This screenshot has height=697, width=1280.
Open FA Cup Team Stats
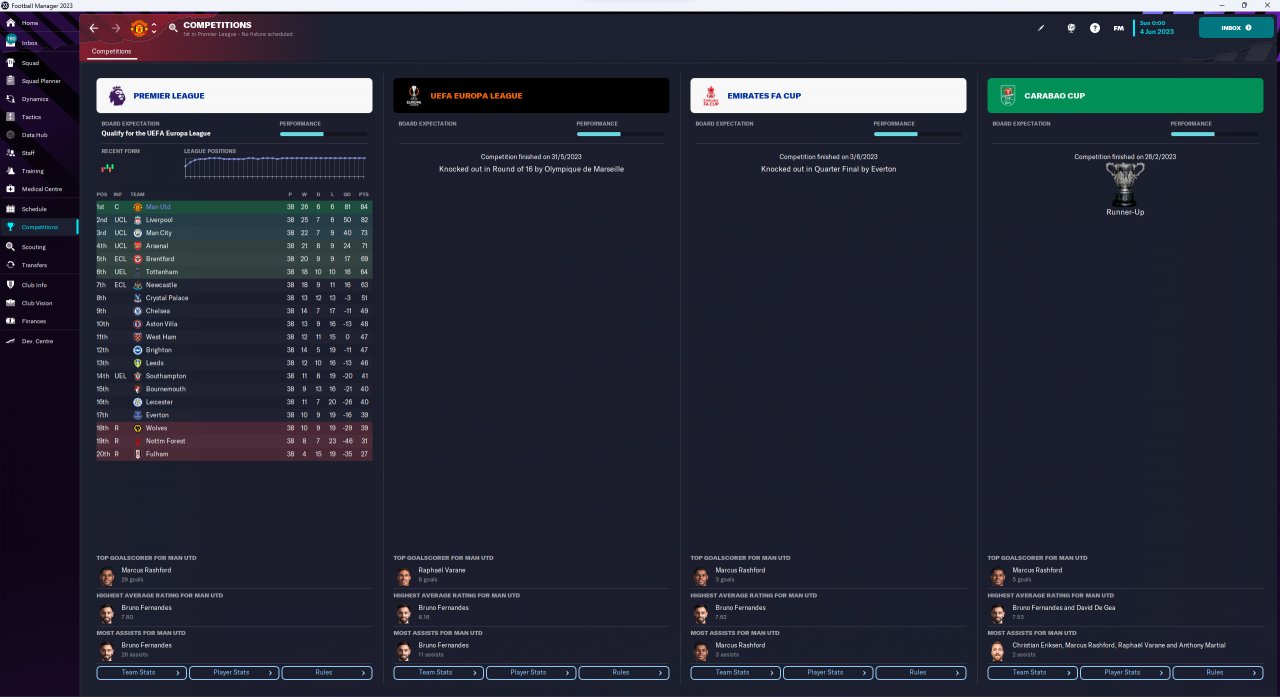735,672
